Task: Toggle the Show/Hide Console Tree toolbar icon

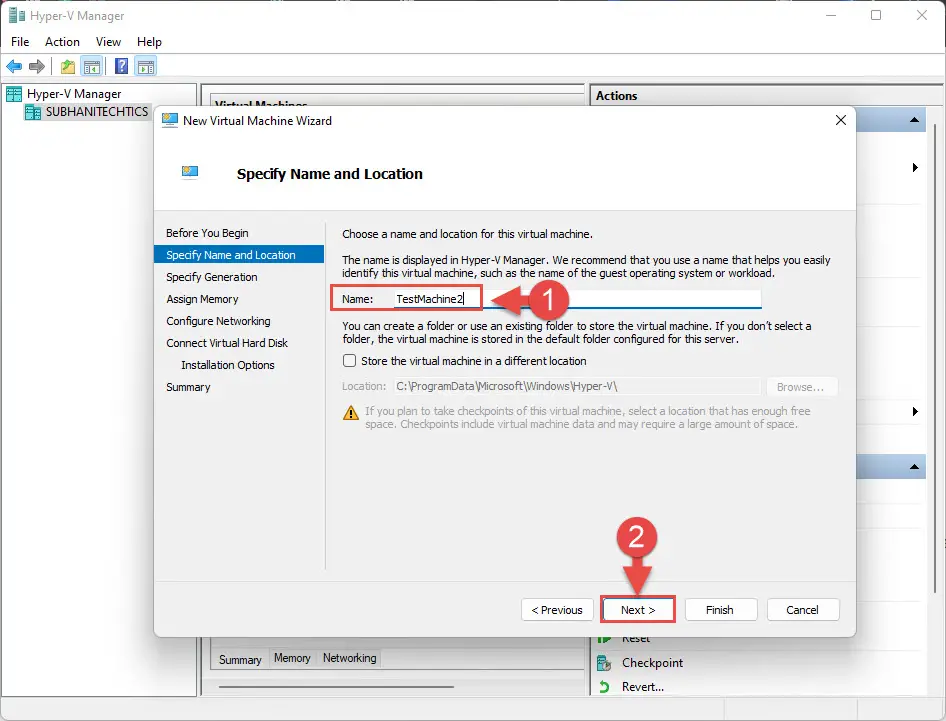Action: [x=92, y=66]
